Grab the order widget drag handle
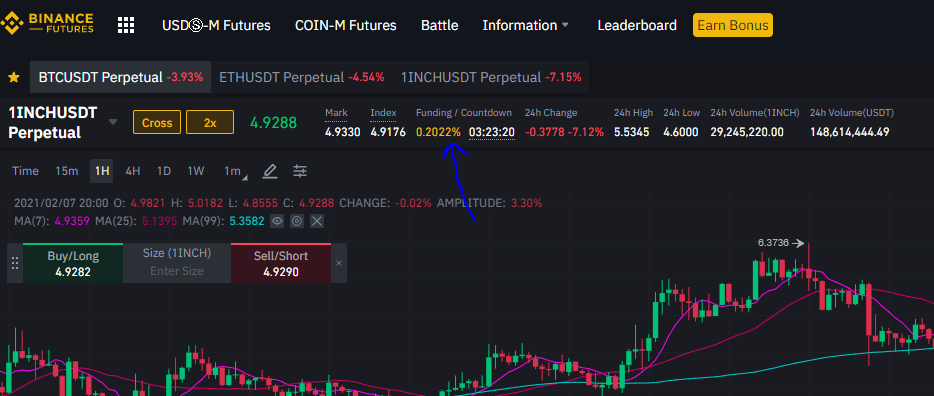 coord(15,263)
